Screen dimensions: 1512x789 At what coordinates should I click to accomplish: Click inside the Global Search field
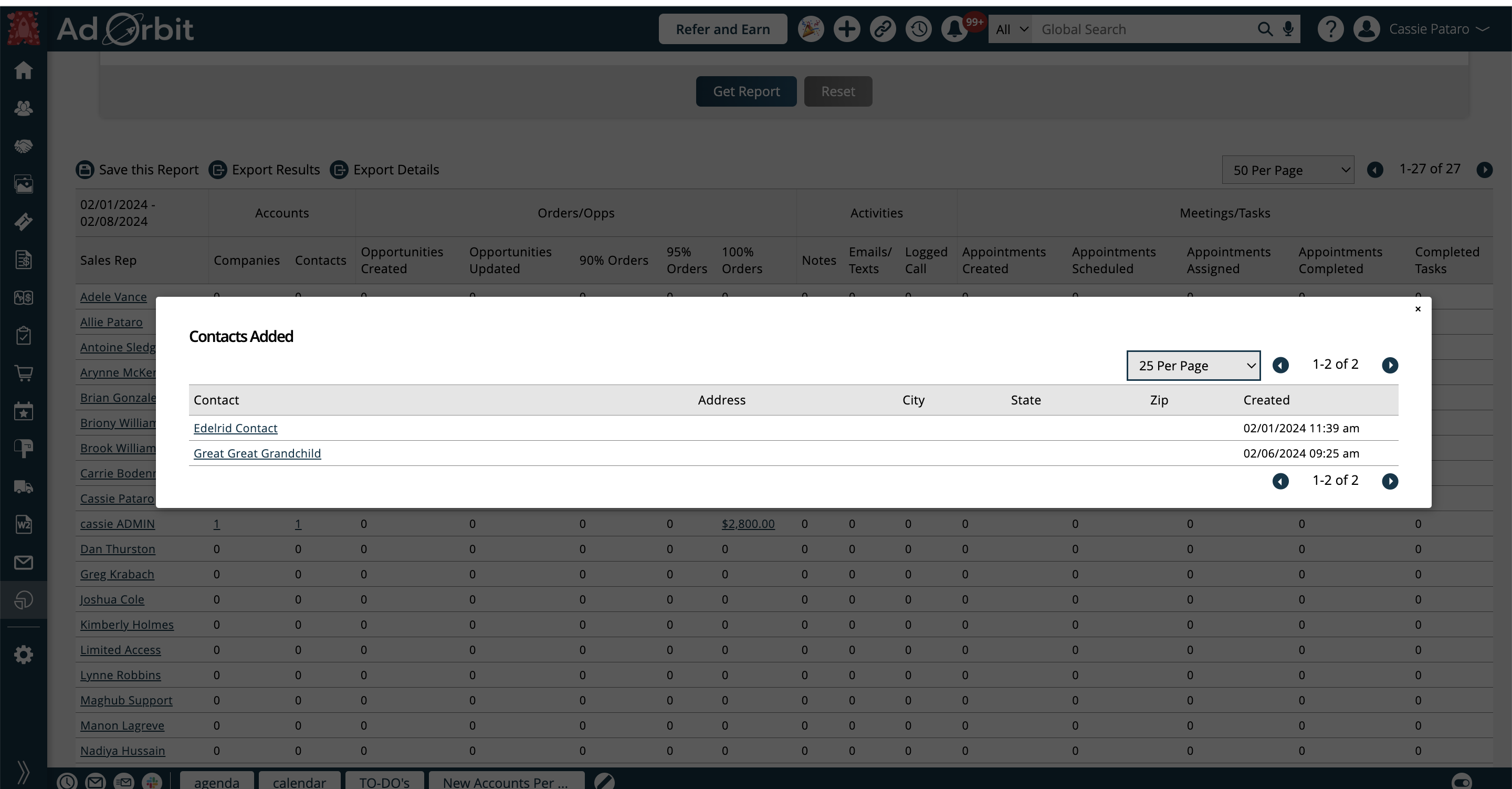pyautogui.click(x=1144, y=29)
